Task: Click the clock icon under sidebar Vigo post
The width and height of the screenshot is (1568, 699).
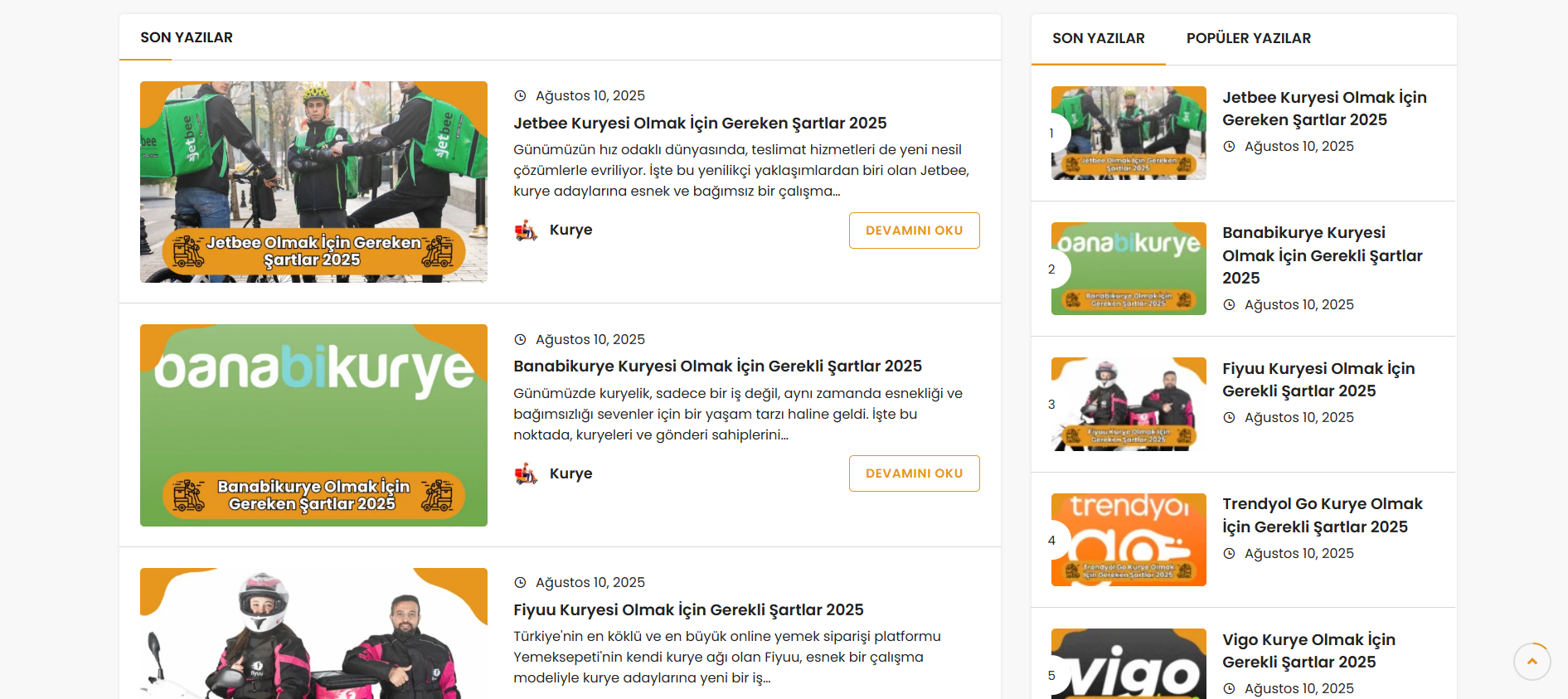Action: pyautogui.click(x=1229, y=689)
